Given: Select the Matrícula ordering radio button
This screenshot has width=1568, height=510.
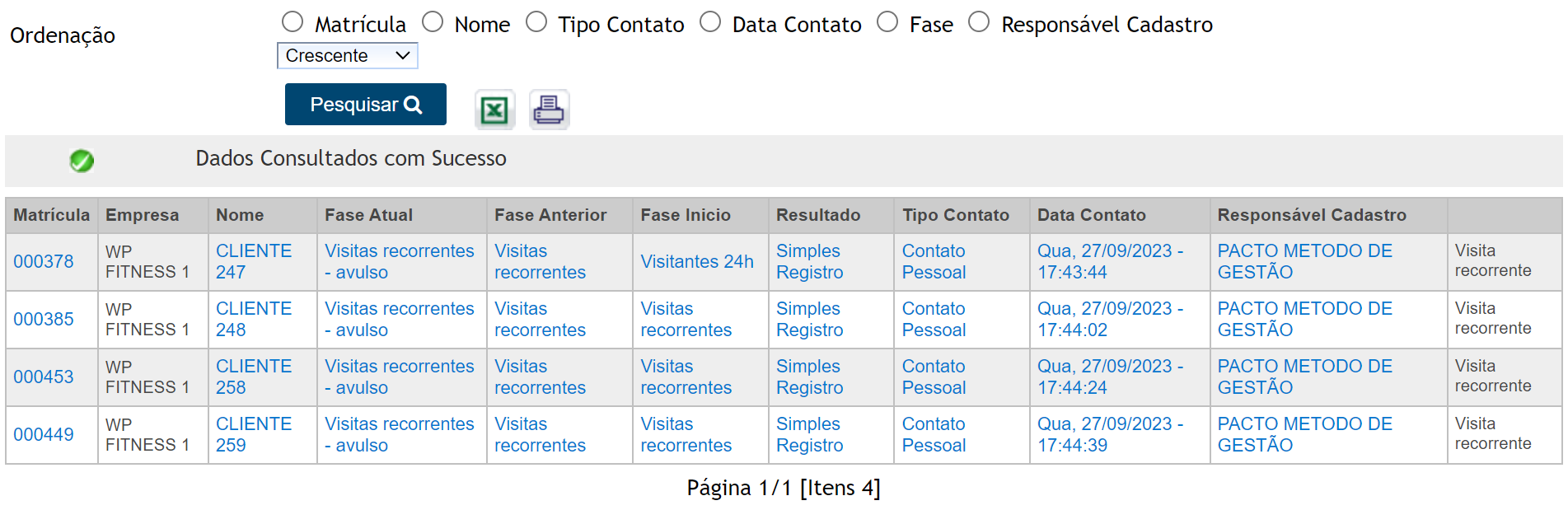Looking at the screenshot, I should point(293,22).
